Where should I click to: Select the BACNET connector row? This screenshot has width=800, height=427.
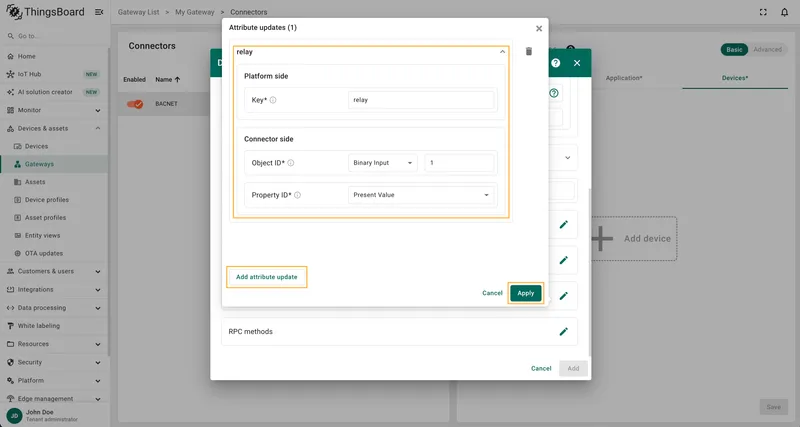(163, 104)
